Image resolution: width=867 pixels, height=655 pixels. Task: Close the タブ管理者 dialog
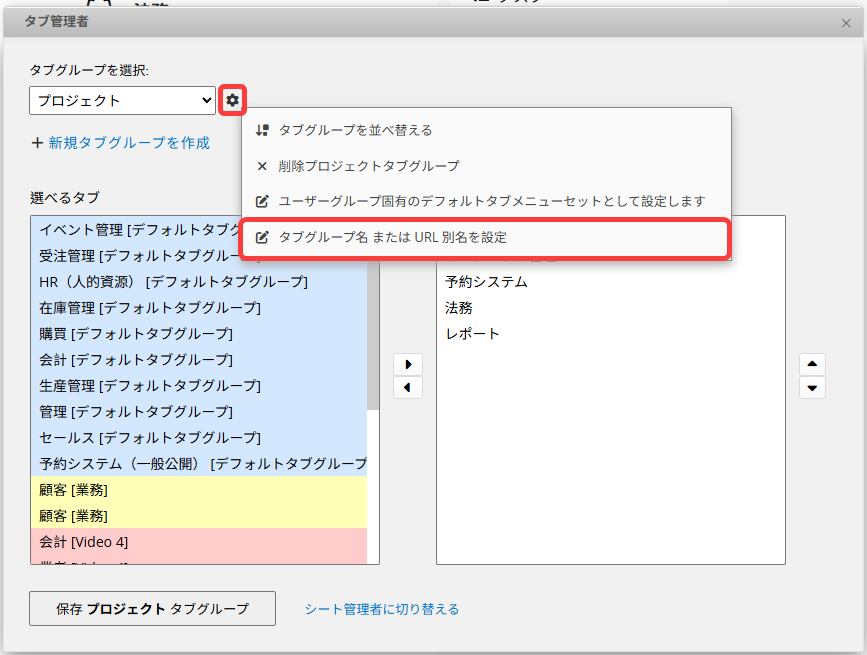click(846, 22)
